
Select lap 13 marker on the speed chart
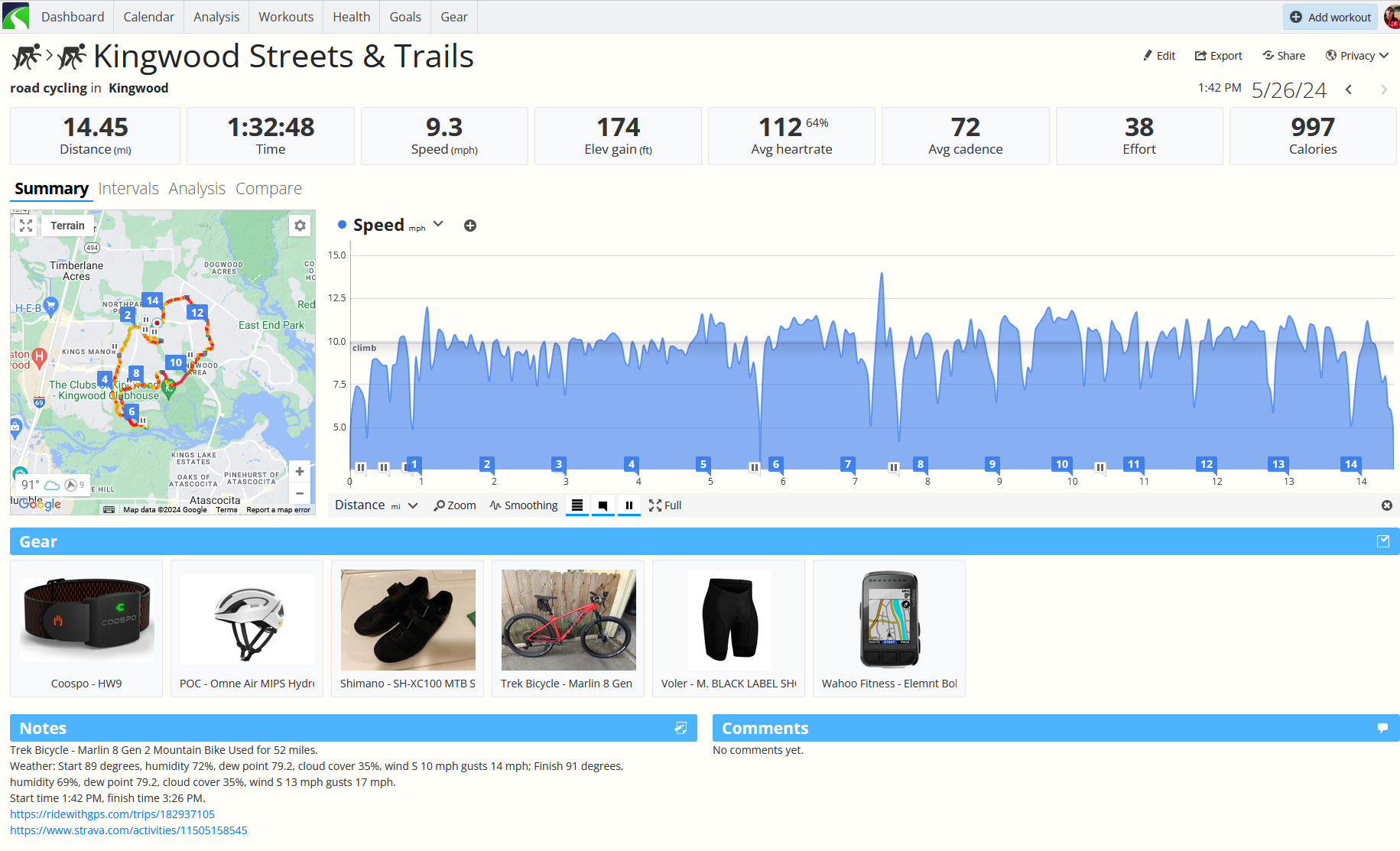click(x=1278, y=464)
